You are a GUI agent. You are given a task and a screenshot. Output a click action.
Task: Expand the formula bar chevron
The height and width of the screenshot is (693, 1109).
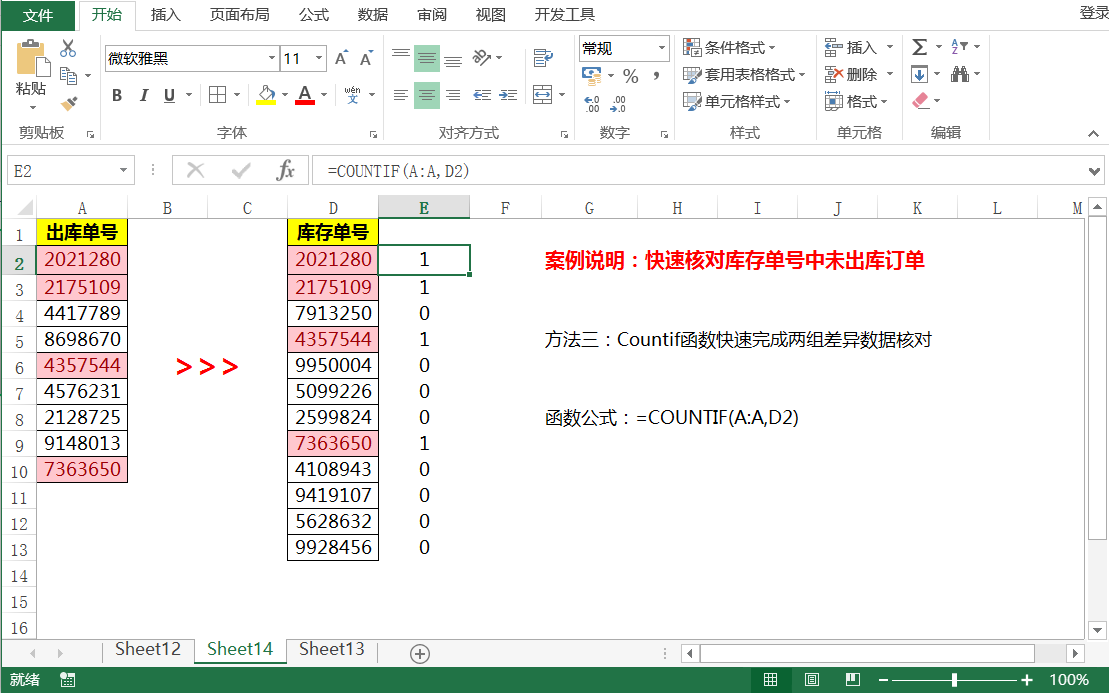[x=1094, y=171]
